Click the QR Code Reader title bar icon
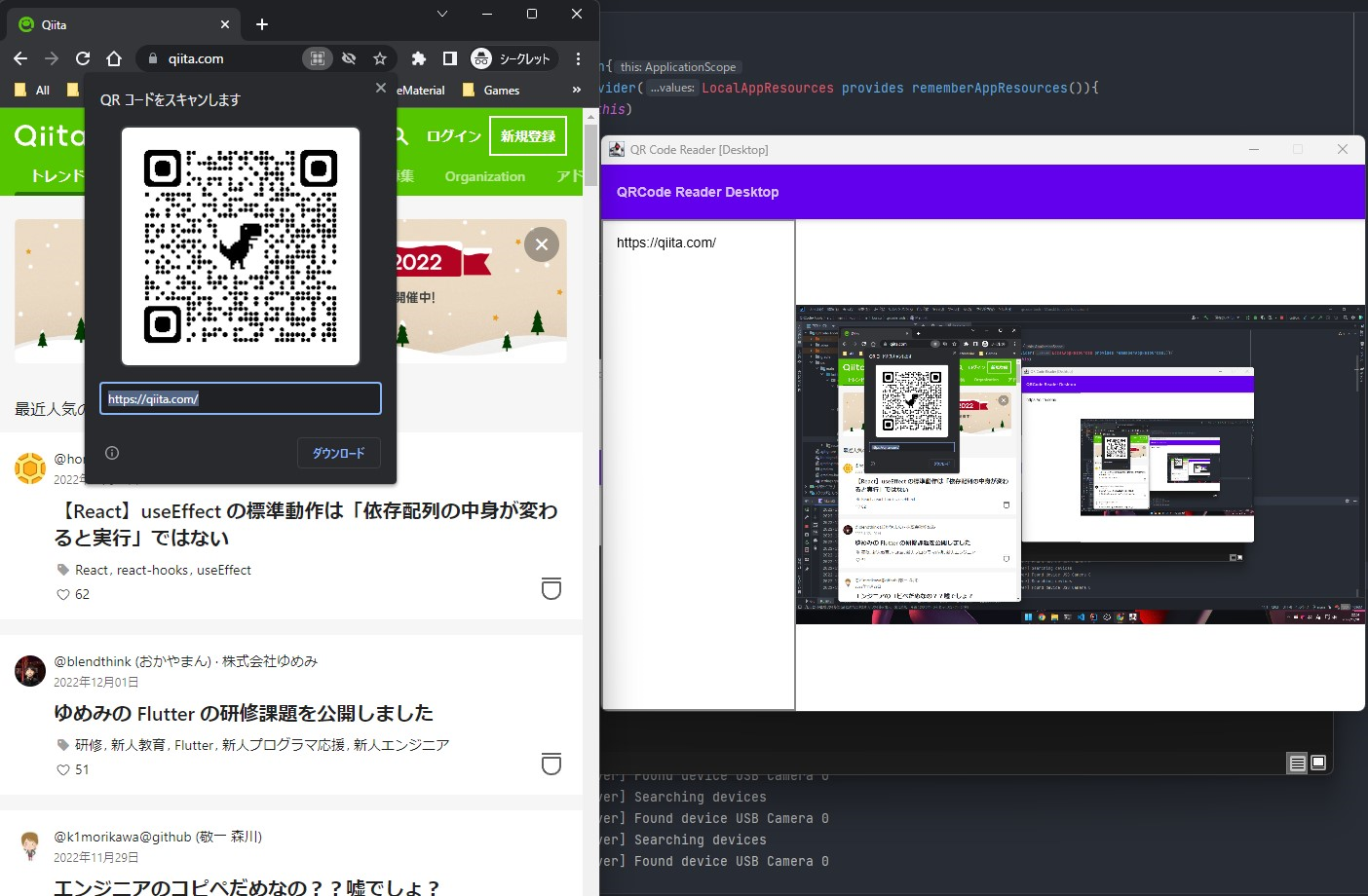This screenshot has height=896, width=1368. point(616,149)
